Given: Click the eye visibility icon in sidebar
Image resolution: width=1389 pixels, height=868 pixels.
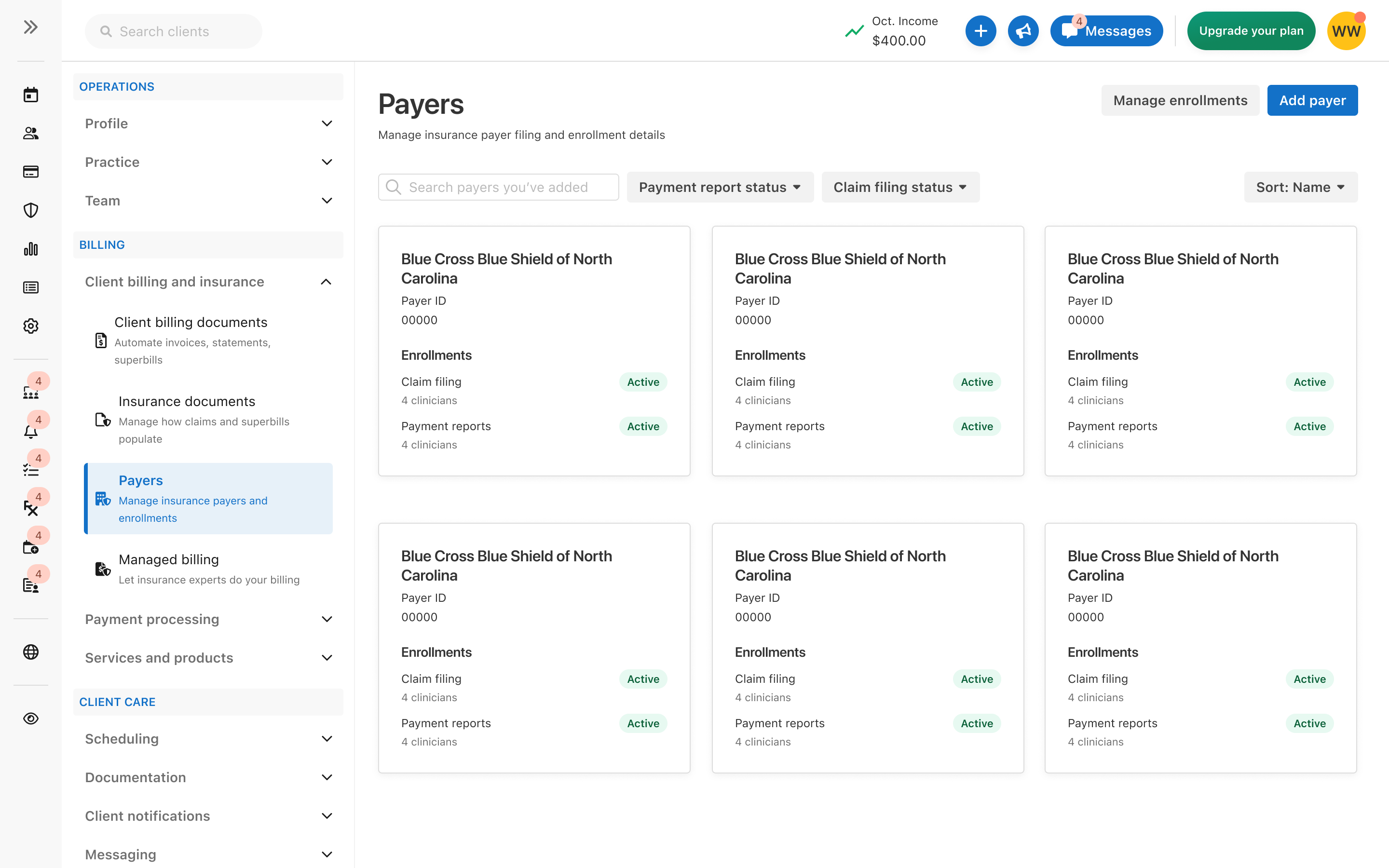Looking at the screenshot, I should point(30,719).
